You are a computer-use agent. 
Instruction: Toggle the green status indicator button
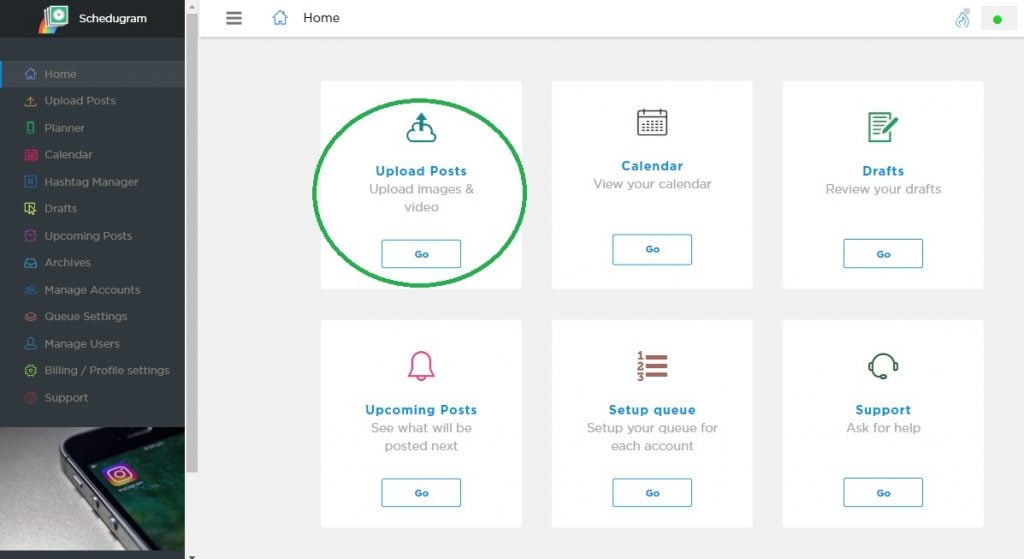point(998,19)
